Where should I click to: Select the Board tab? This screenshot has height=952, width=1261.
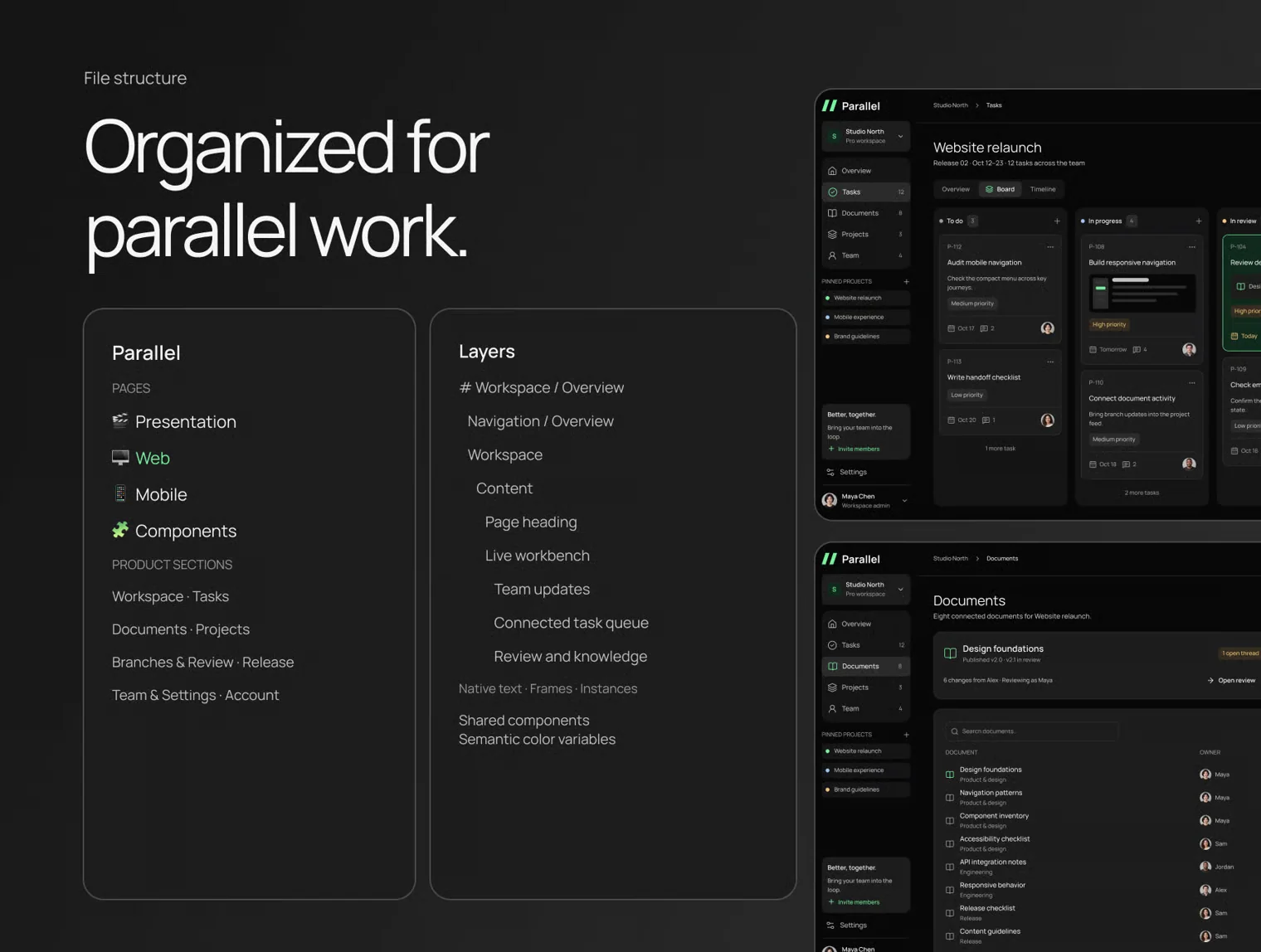1000,190
